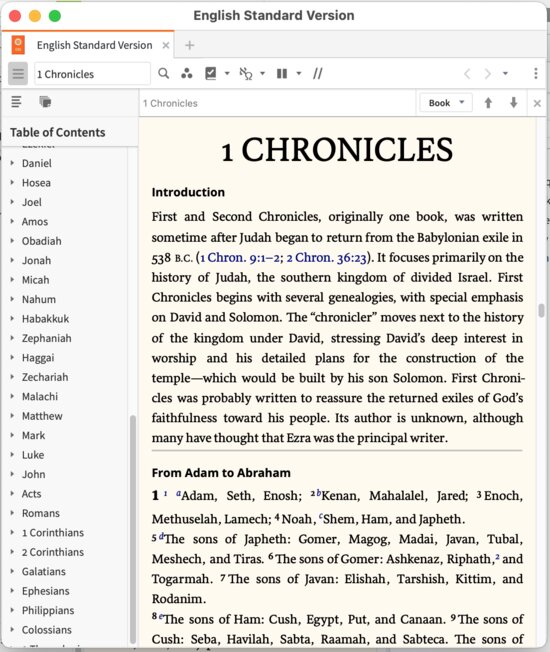Image resolution: width=550 pixels, height=652 pixels.
Task: Open the stacked pages icon in sidebar
Action: click(x=45, y=102)
